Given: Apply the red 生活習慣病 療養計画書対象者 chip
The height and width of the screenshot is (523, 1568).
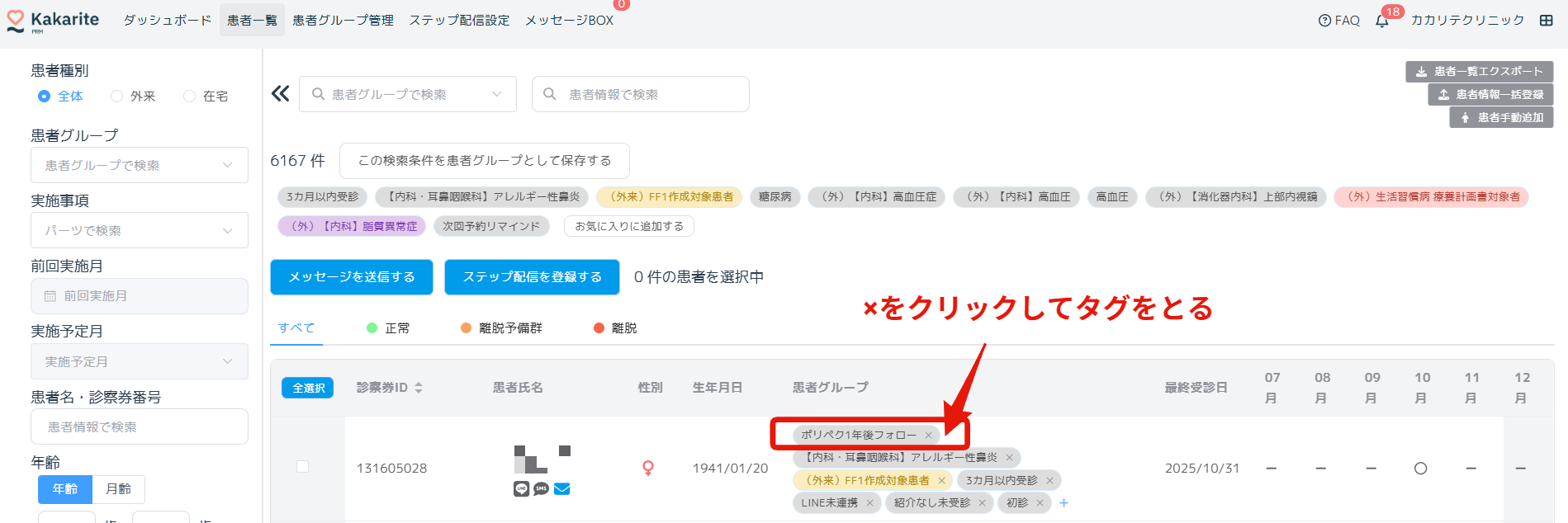Looking at the screenshot, I should (1431, 197).
